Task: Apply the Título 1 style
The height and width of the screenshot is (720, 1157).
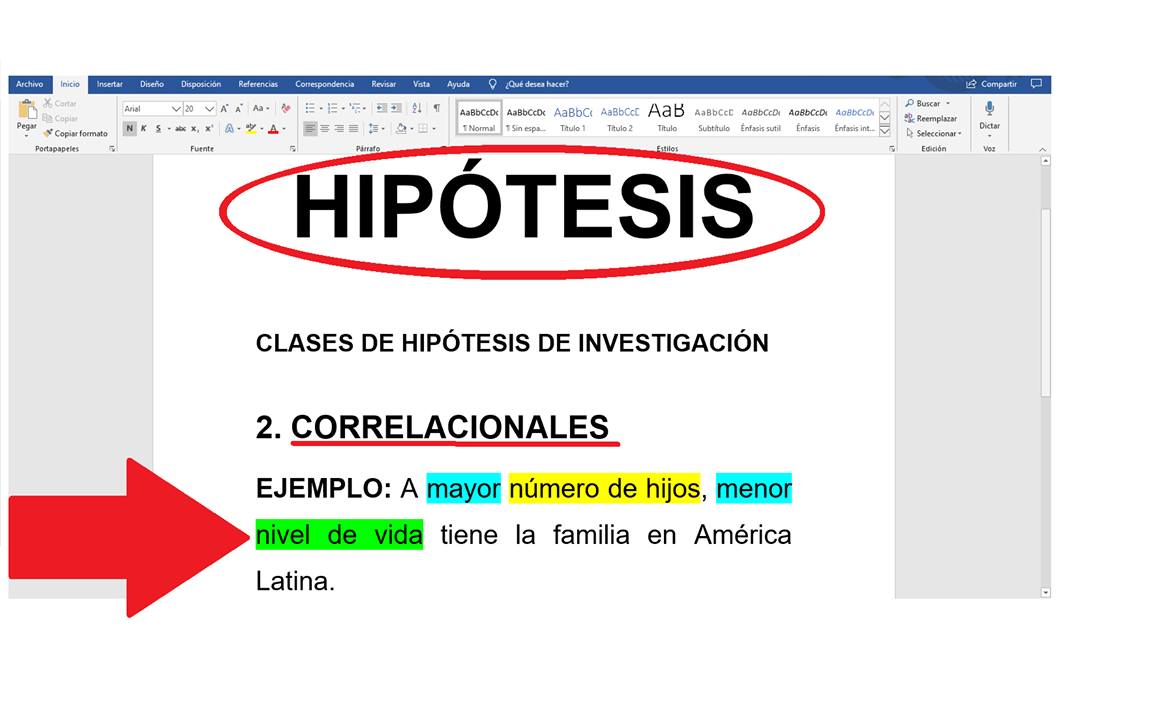Action: (x=573, y=118)
